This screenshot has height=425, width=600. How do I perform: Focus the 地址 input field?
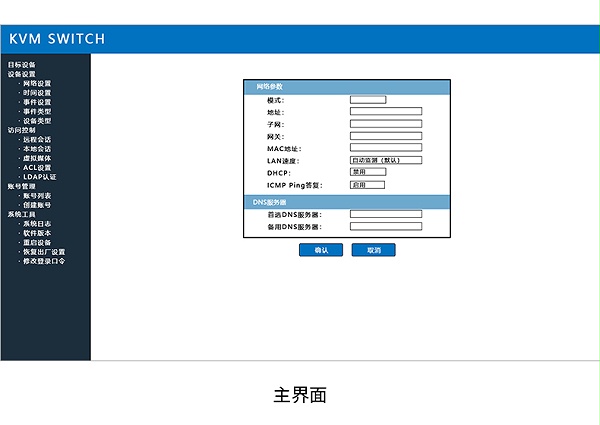[386, 111]
